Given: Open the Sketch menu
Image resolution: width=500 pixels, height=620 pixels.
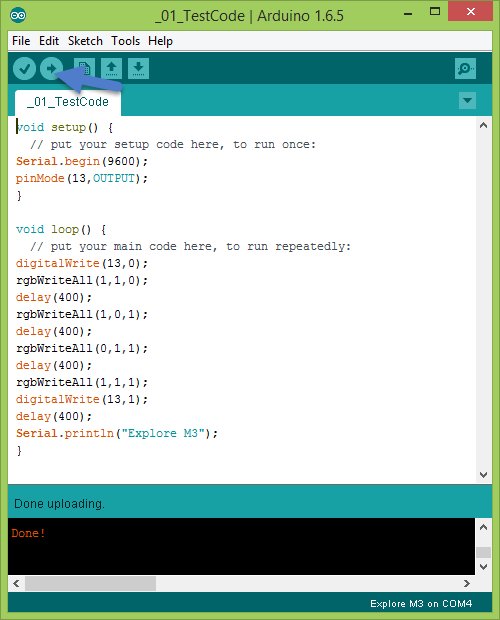Looking at the screenshot, I should tap(85, 41).
